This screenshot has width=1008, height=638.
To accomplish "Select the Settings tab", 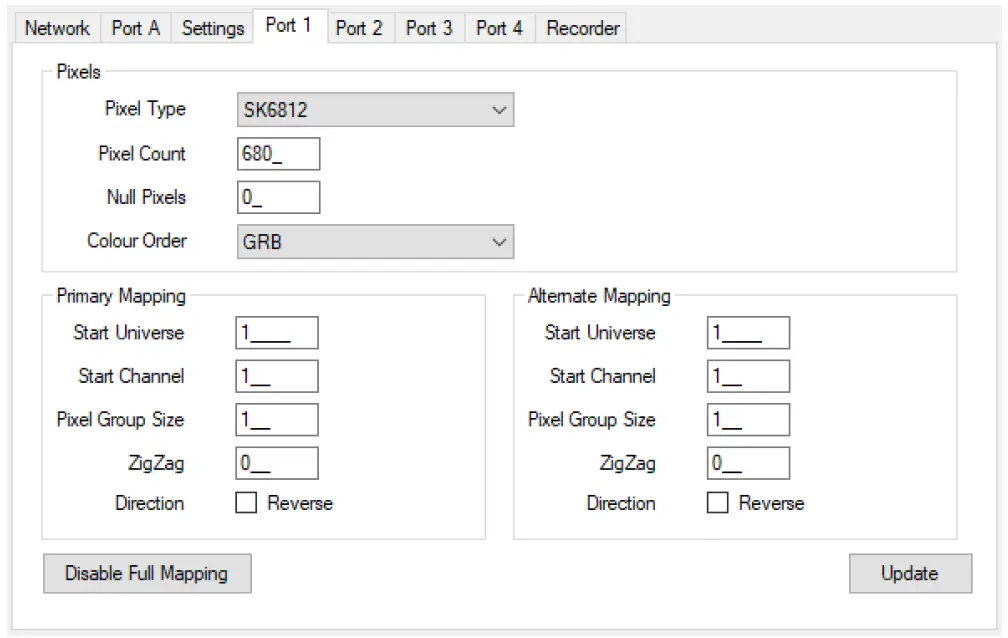I will tap(212, 29).
